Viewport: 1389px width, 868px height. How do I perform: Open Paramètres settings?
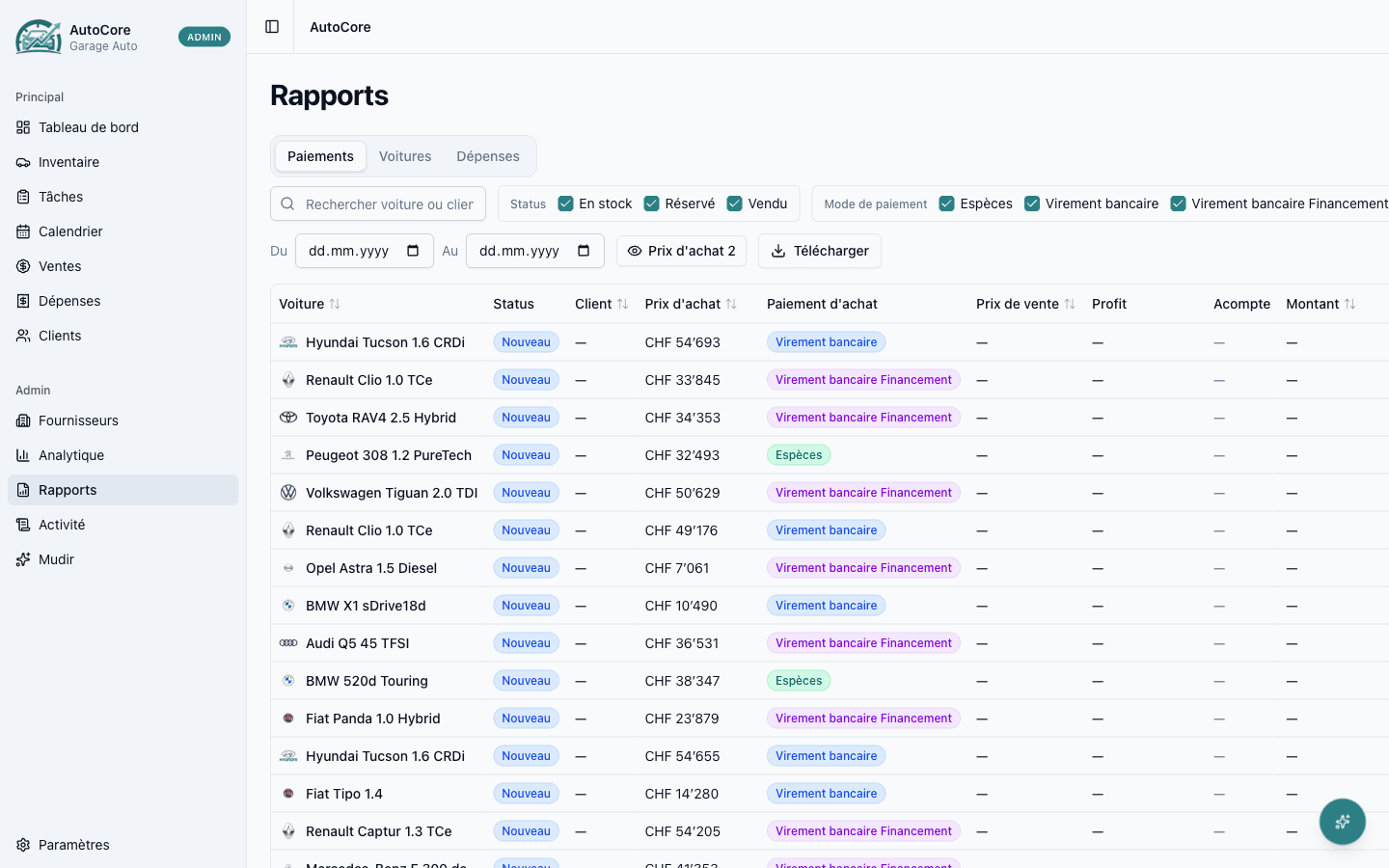[x=73, y=845]
